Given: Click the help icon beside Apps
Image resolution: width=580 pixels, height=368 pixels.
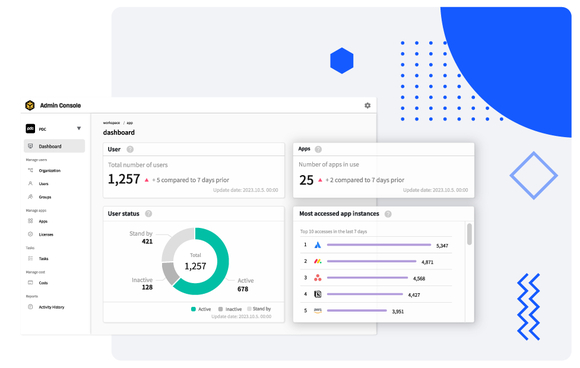Looking at the screenshot, I should coord(318,149).
